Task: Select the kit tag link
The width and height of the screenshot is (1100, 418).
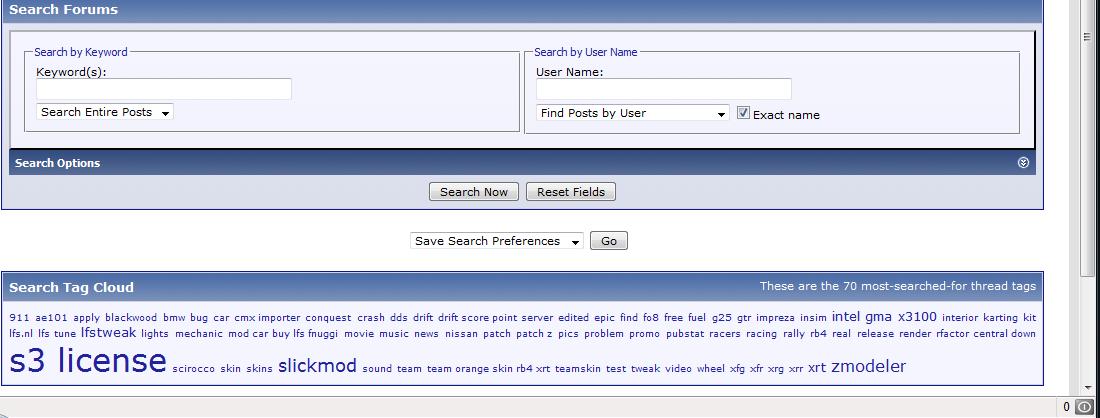Action: [x=1029, y=318]
